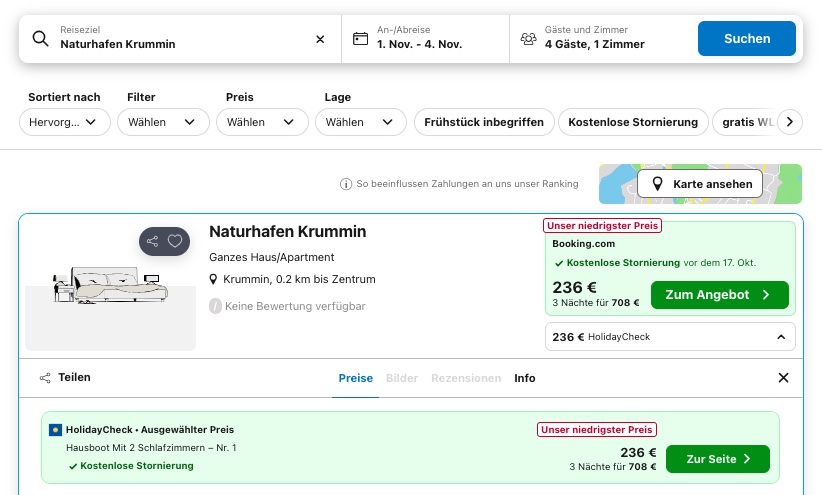The width and height of the screenshot is (822, 495).
Task: Switch to the Info tab
Action: 524,378
